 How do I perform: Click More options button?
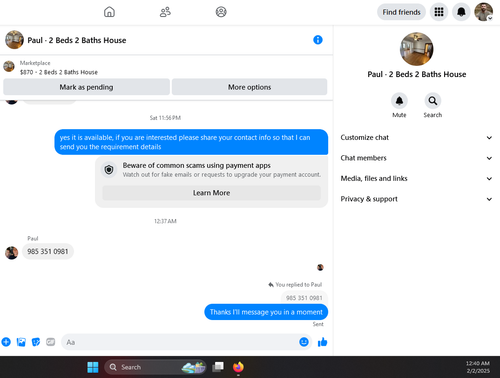(249, 87)
